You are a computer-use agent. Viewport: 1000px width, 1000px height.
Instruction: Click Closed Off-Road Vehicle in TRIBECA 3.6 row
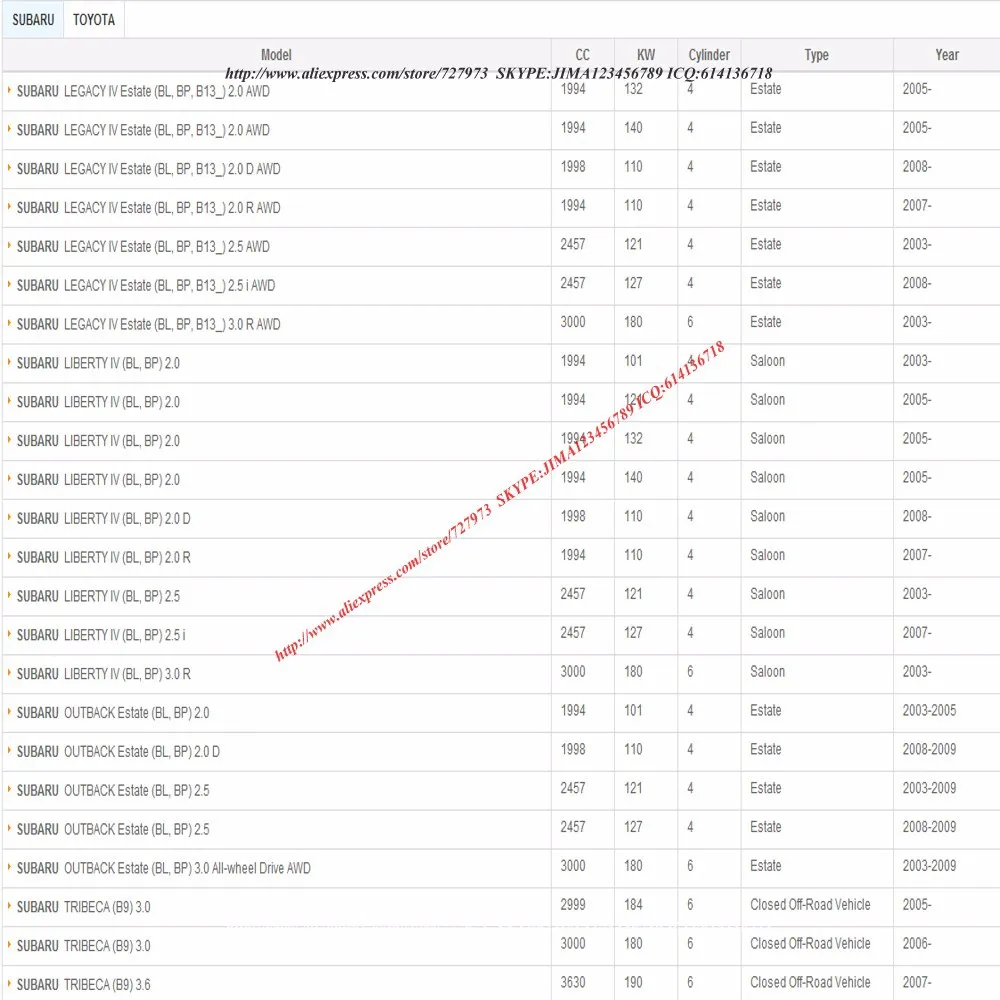(810, 983)
